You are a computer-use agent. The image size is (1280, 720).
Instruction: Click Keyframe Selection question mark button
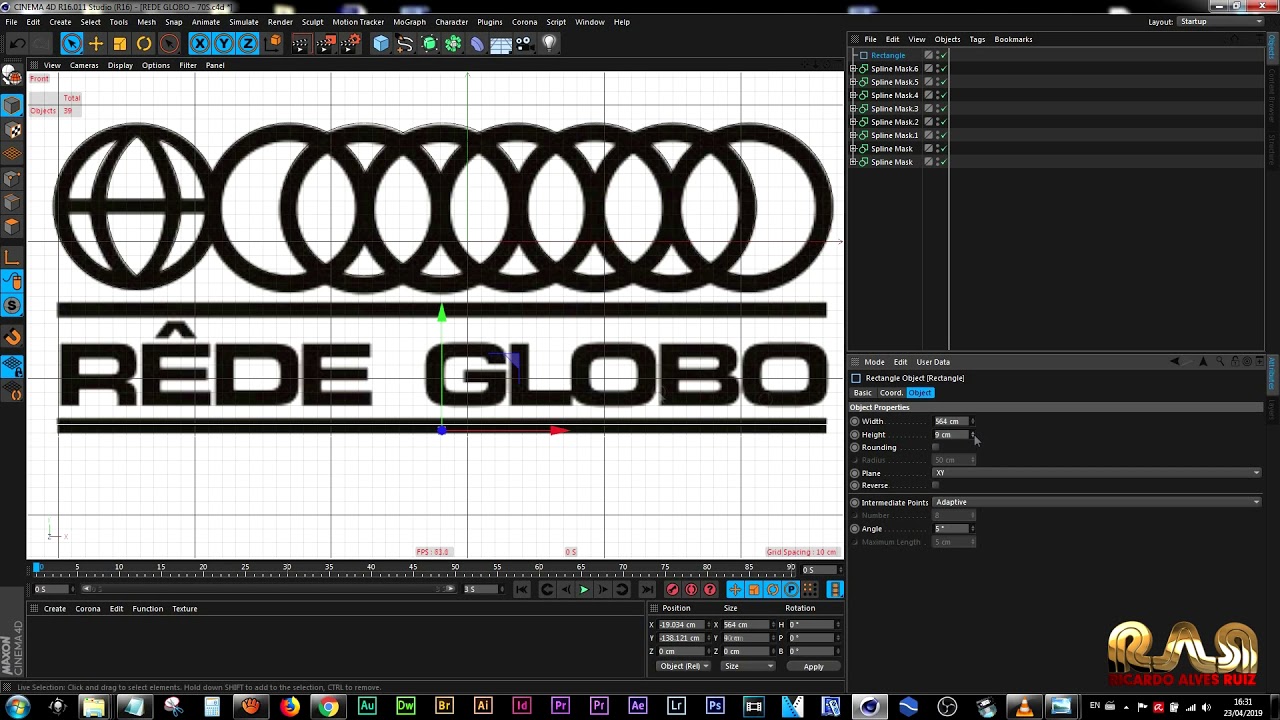coord(710,590)
